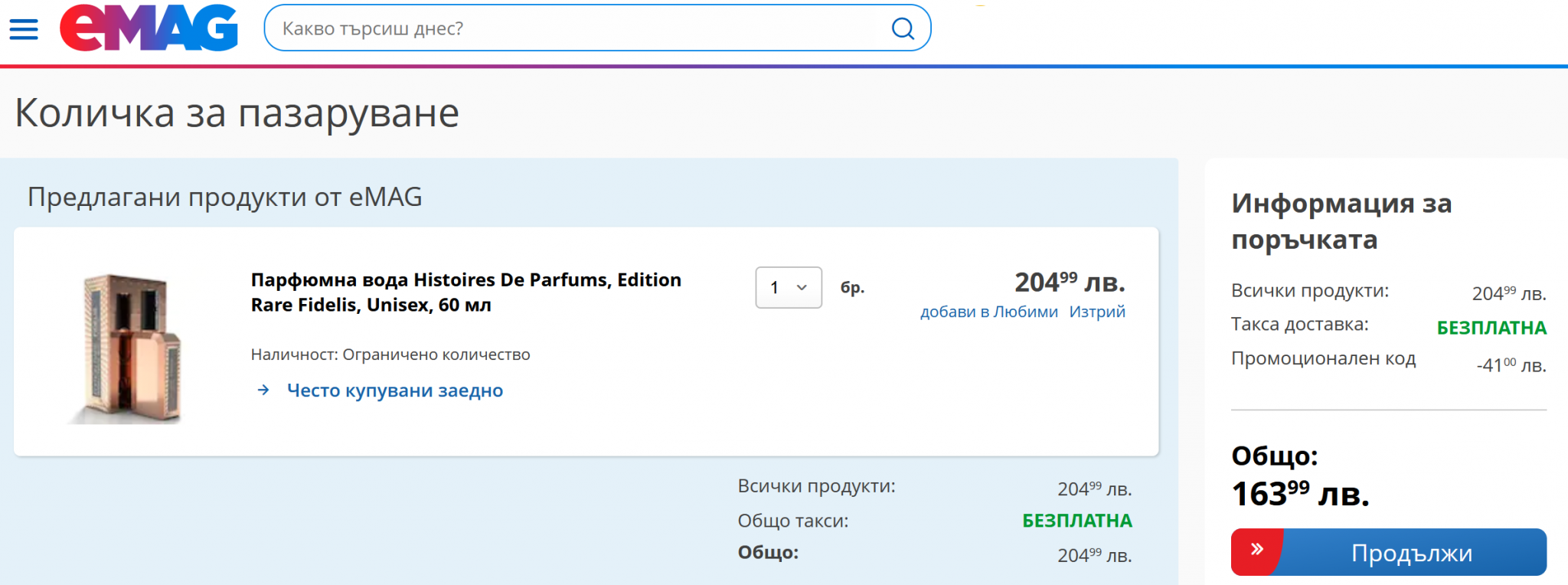Image resolution: width=1568 pixels, height=585 pixels.
Task: Open the hamburger main menu
Action: (x=24, y=29)
